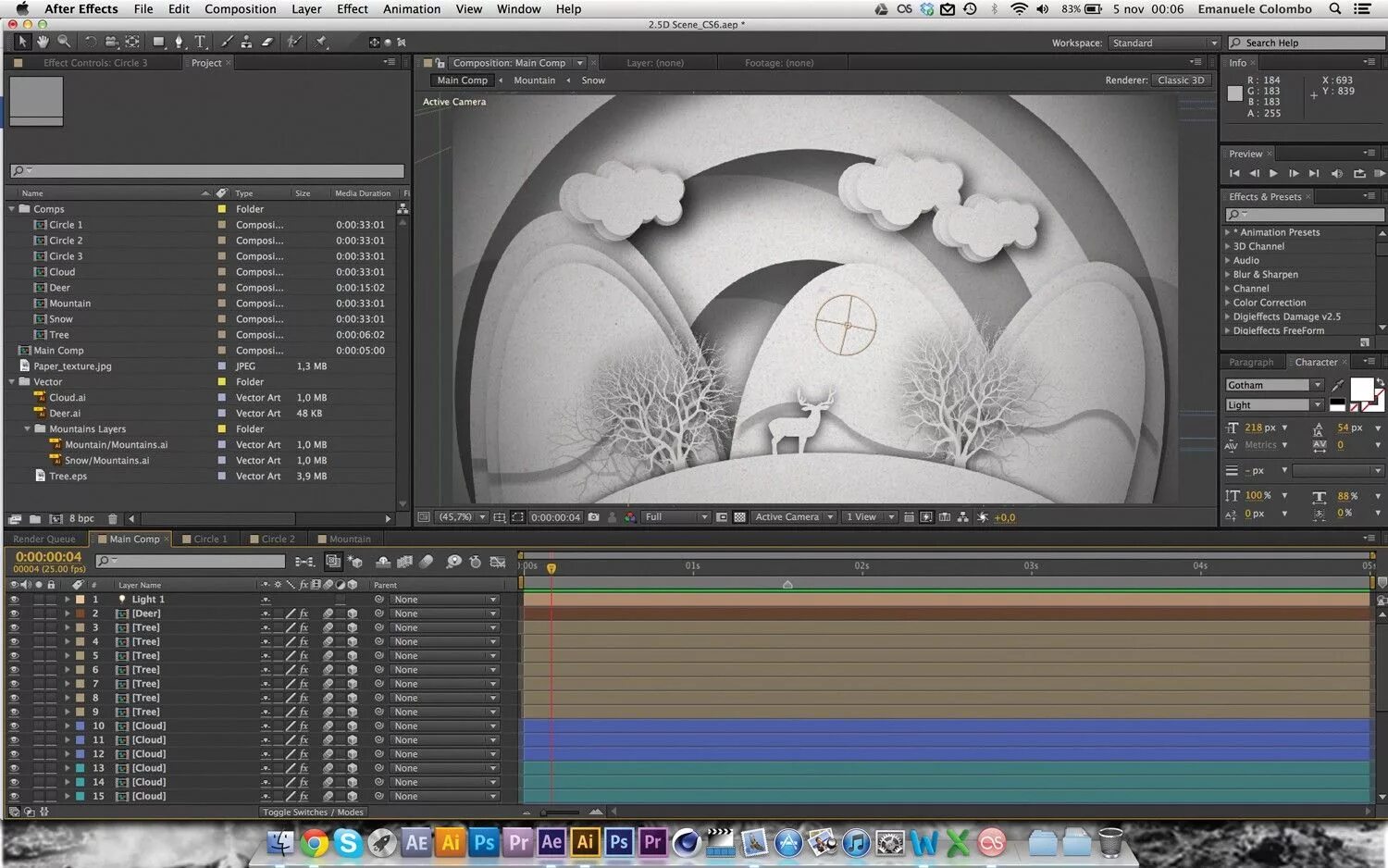The width and height of the screenshot is (1388, 868).
Task: Select the Hand tool
Action: click(x=43, y=42)
